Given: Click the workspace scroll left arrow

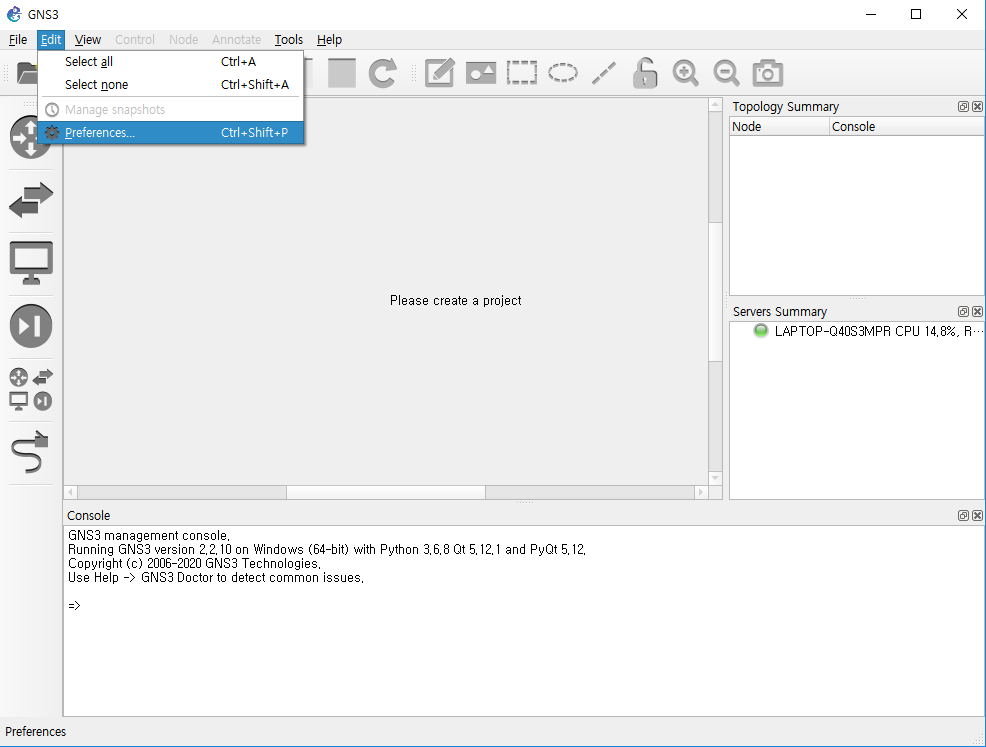Looking at the screenshot, I should click(70, 492).
